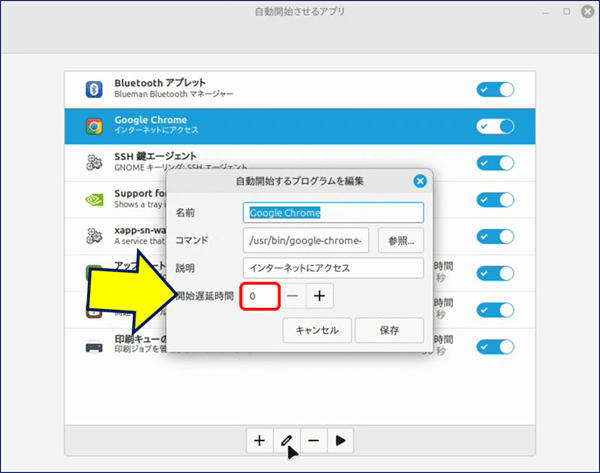Click the 開始遅延時間 value field
The width and height of the screenshot is (600, 473).
point(260,296)
